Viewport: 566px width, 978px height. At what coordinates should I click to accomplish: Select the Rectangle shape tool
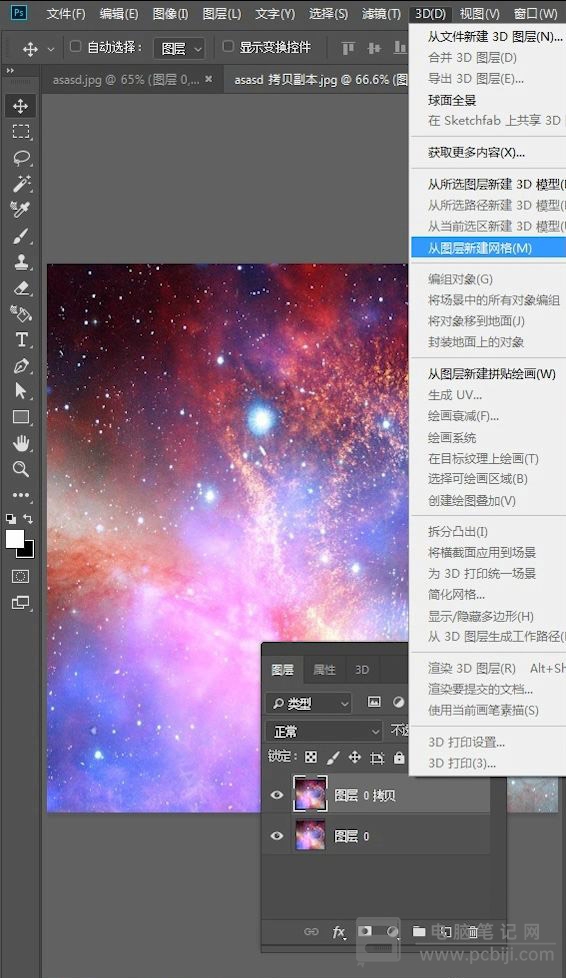(21, 417)
